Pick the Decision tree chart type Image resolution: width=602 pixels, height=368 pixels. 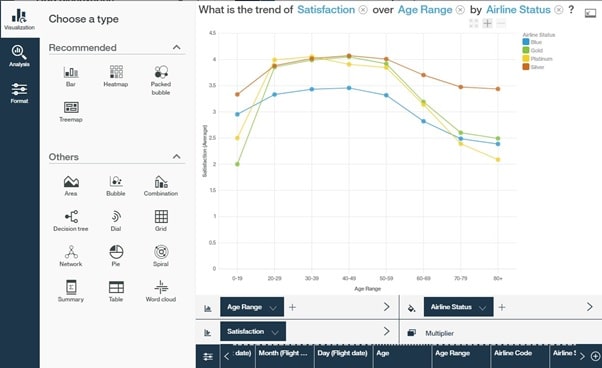click(x=71, y=221)
